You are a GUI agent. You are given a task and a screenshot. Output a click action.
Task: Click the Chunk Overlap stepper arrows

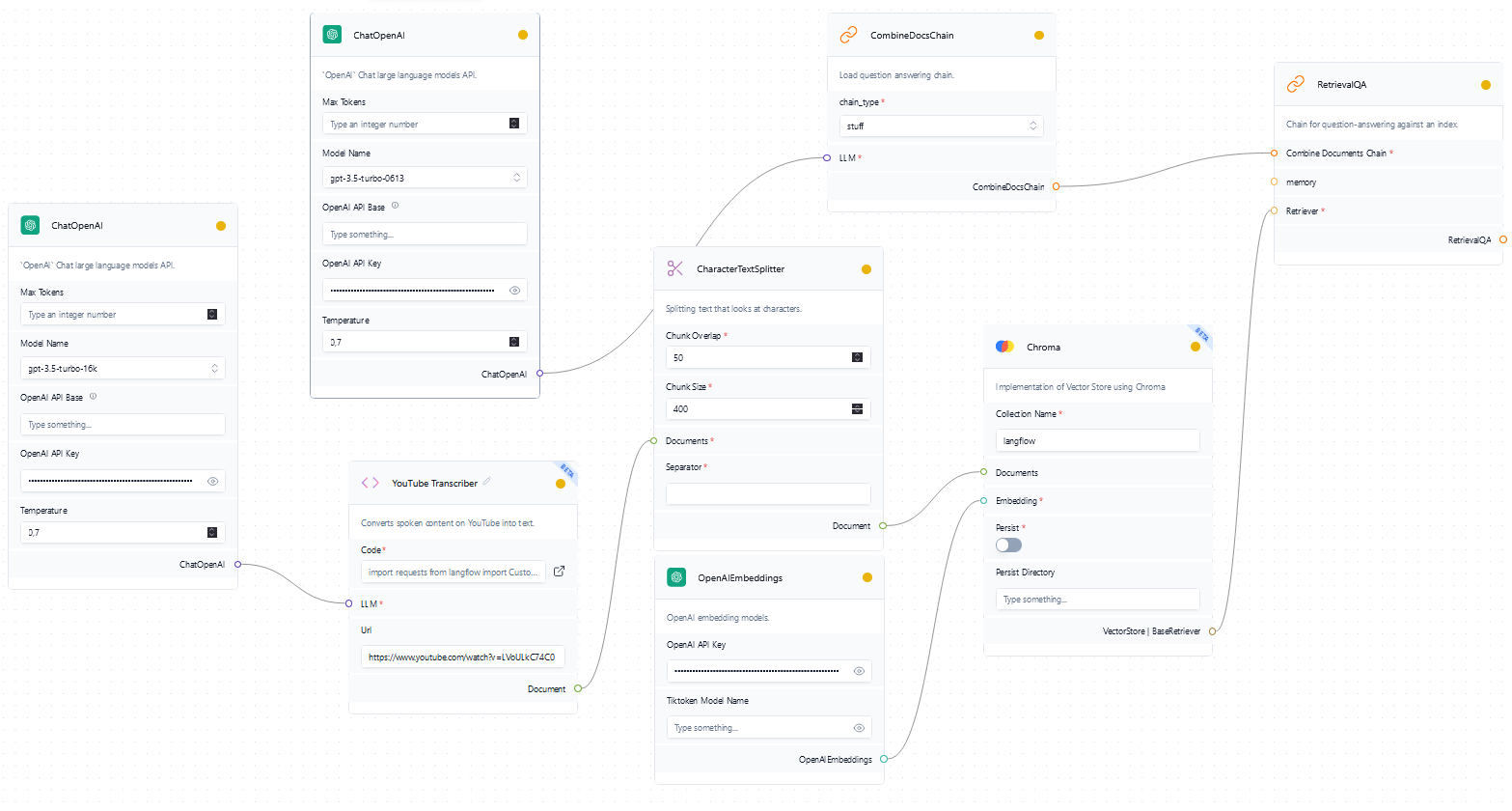(x=857, y=357)
